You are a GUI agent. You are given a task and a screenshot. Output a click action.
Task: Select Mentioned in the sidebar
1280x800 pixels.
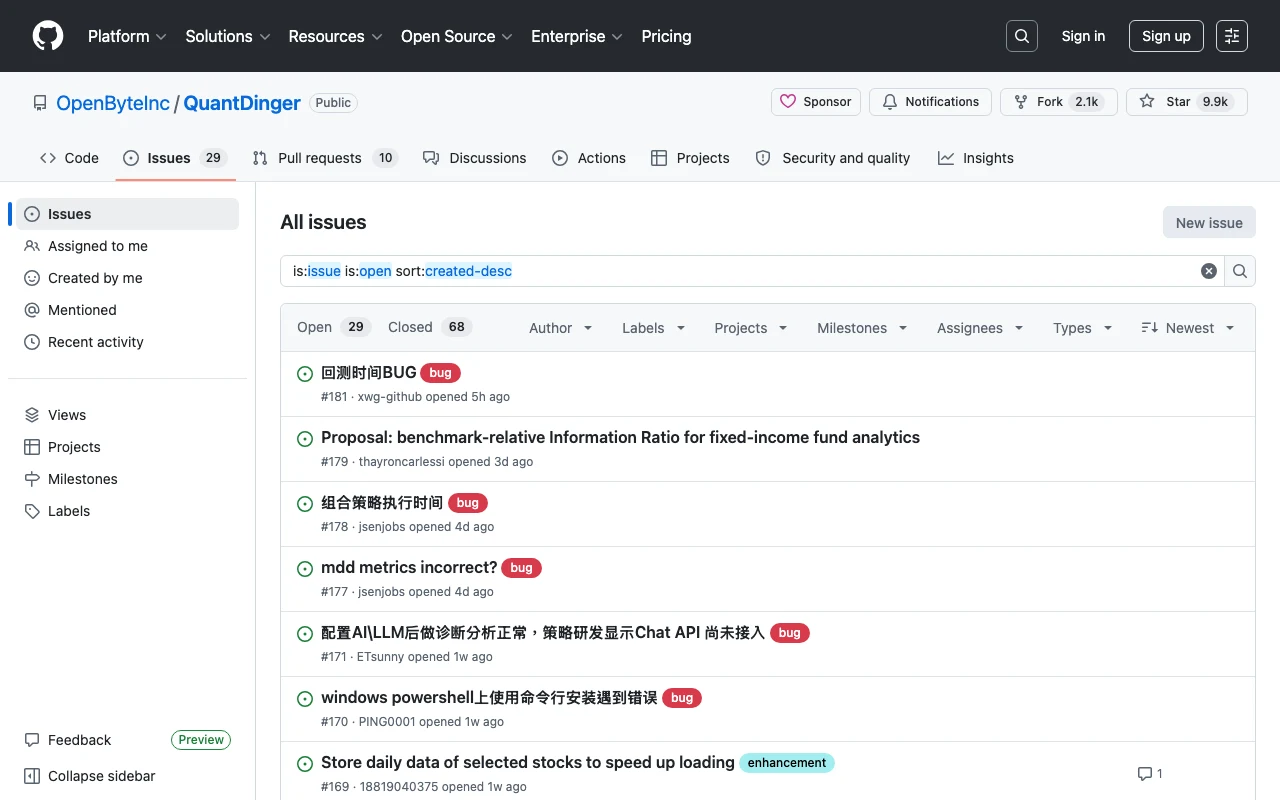(127, 310)
